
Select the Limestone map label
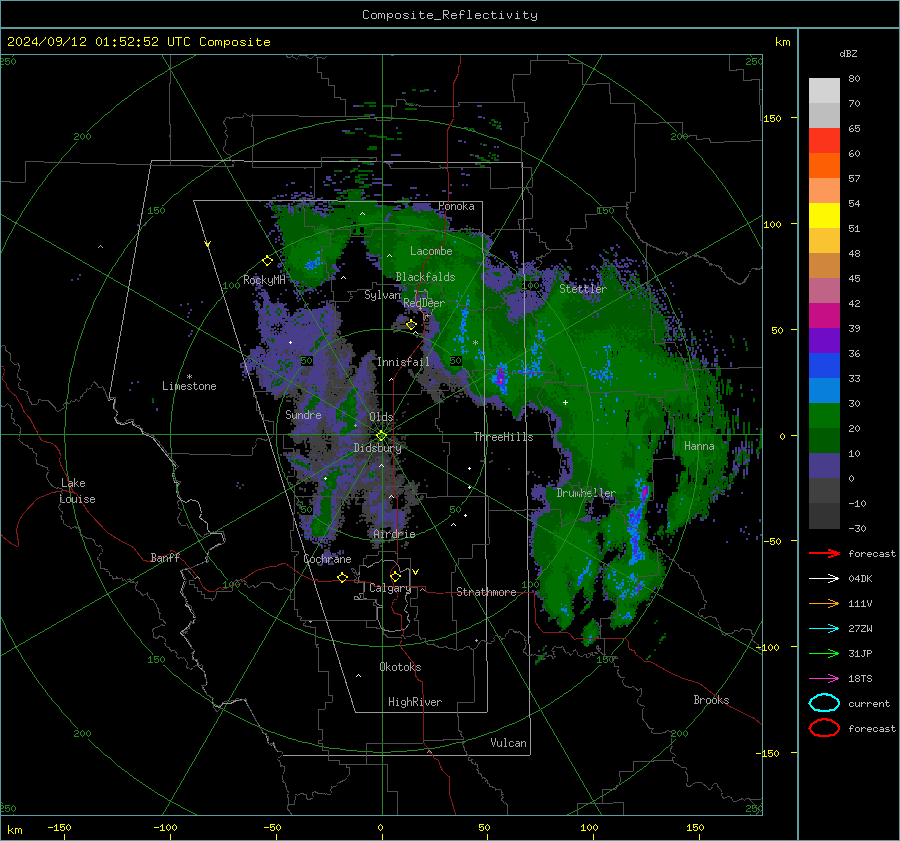pyautogui.click(x=189, y=386)
